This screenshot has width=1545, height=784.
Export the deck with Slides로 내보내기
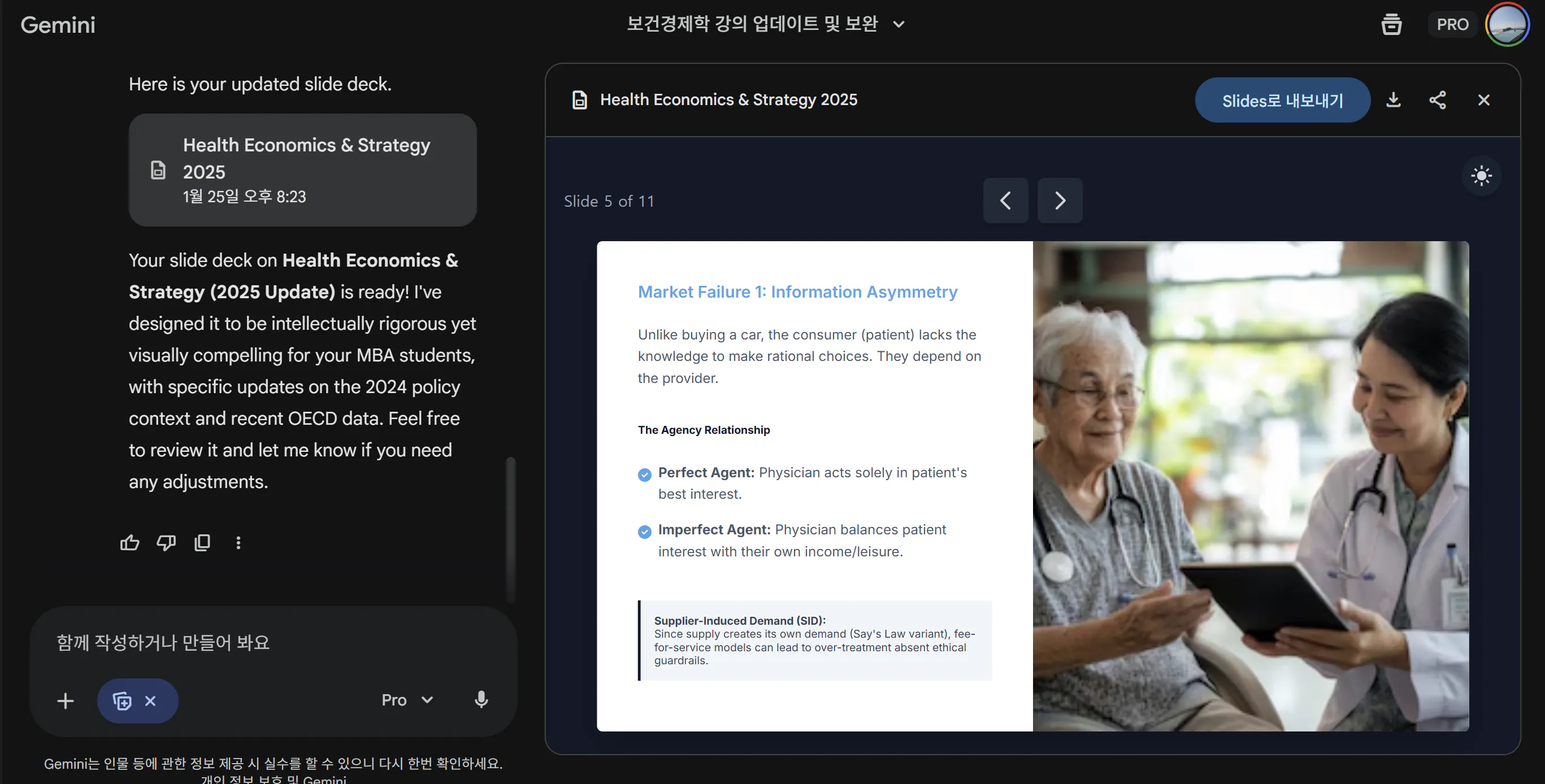pos(1282,100)
